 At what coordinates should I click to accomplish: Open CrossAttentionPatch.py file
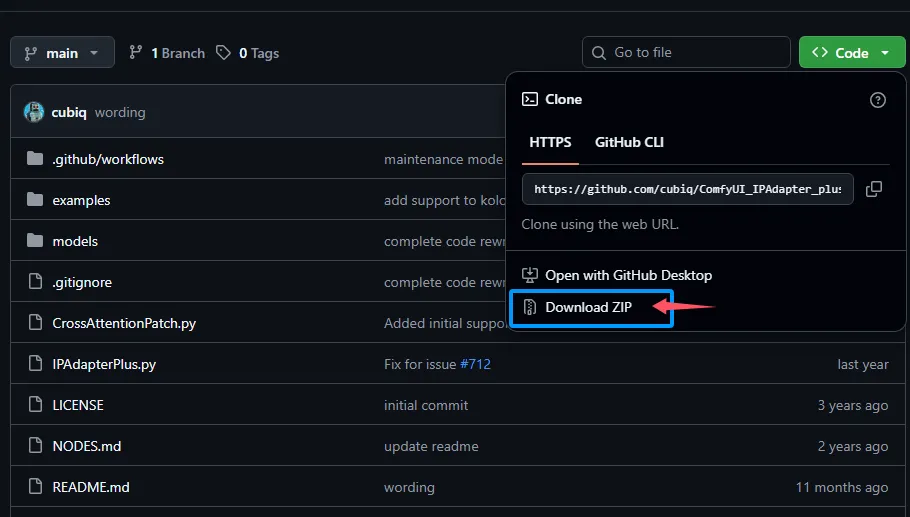[124, 323]
